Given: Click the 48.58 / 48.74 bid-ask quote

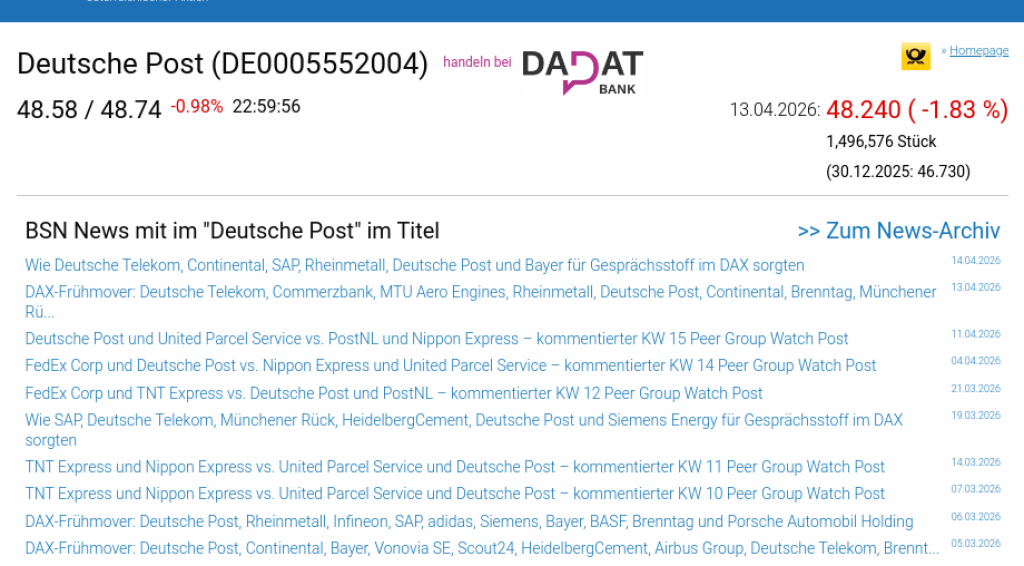Looking at the screenshot, I should [x=89, y=110].
